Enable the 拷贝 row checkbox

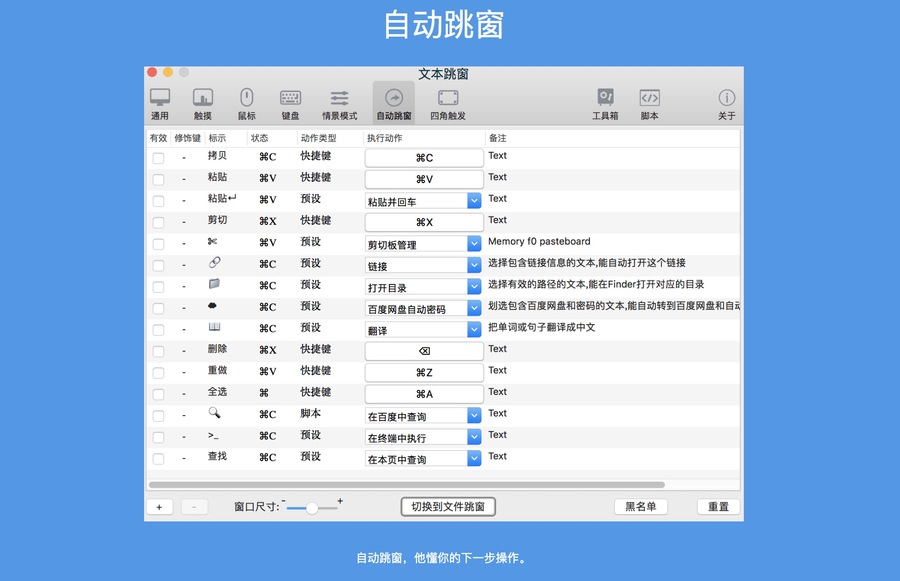(x=158, y=158)
